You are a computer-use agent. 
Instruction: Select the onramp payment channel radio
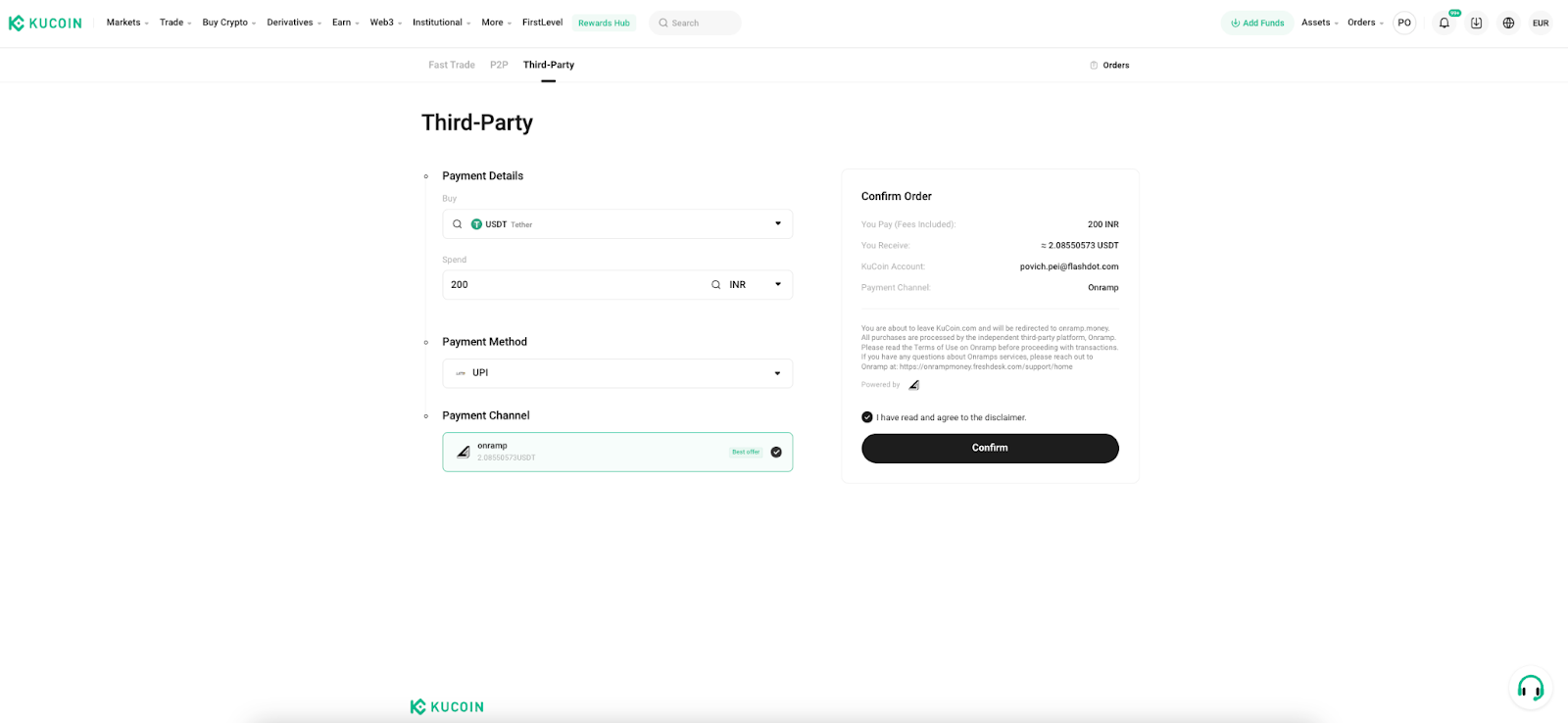[x=776, y=453]
